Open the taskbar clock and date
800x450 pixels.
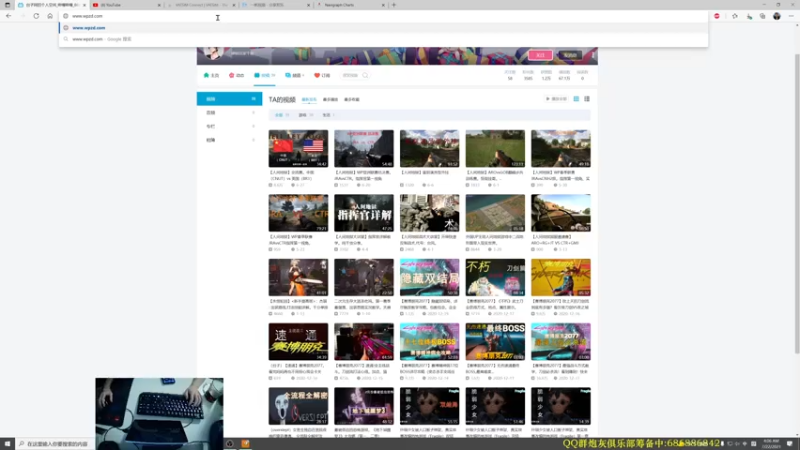(771, 444)
